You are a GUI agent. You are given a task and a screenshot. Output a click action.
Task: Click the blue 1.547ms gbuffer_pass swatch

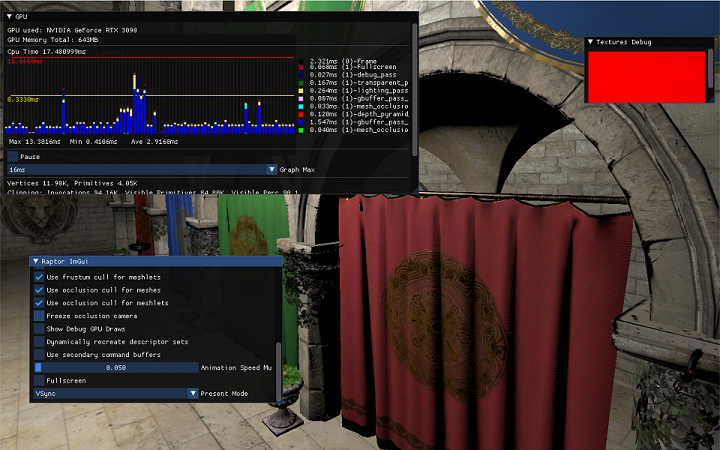click(x=301, y=123)
